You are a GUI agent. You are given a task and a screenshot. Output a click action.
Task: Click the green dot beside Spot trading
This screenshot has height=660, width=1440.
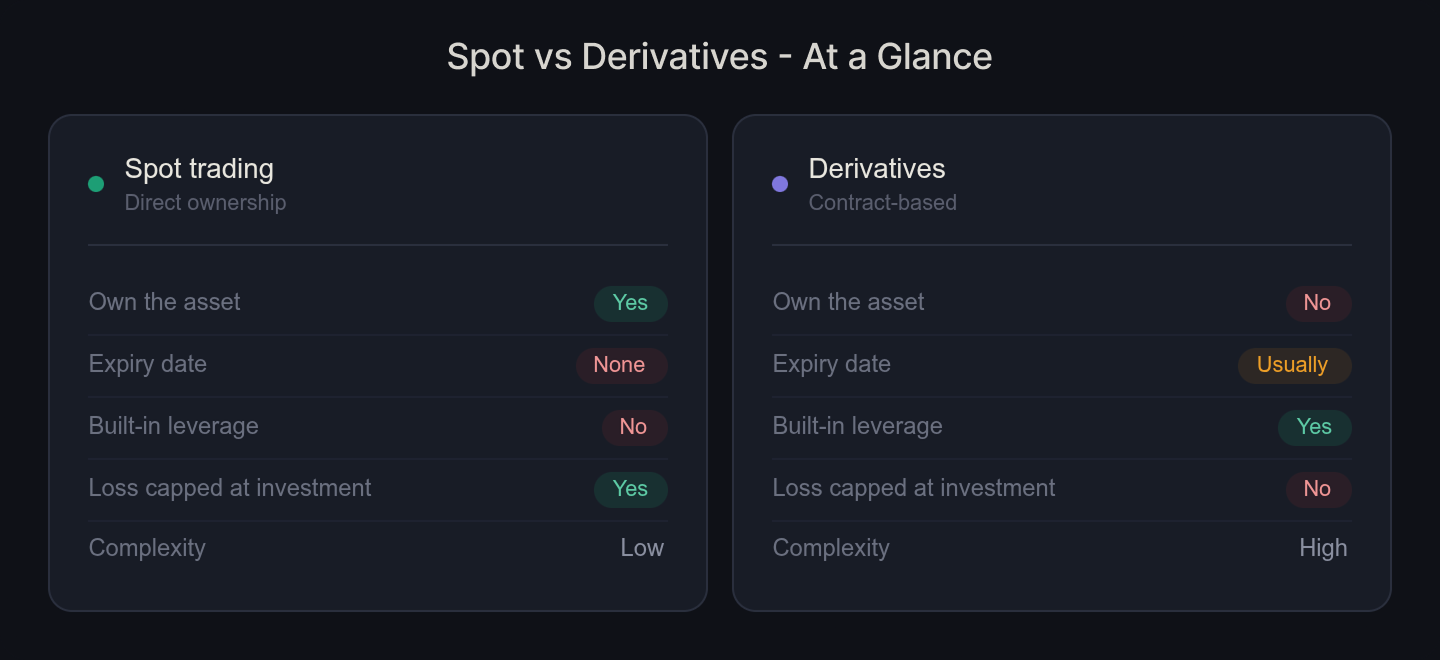tap(96, 184)
